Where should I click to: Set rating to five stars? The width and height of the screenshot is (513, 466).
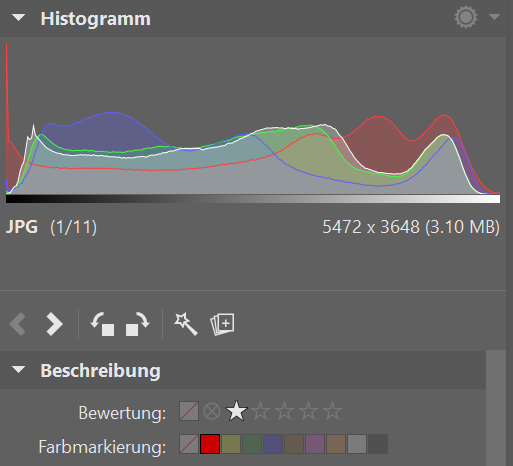click(332, 411)
